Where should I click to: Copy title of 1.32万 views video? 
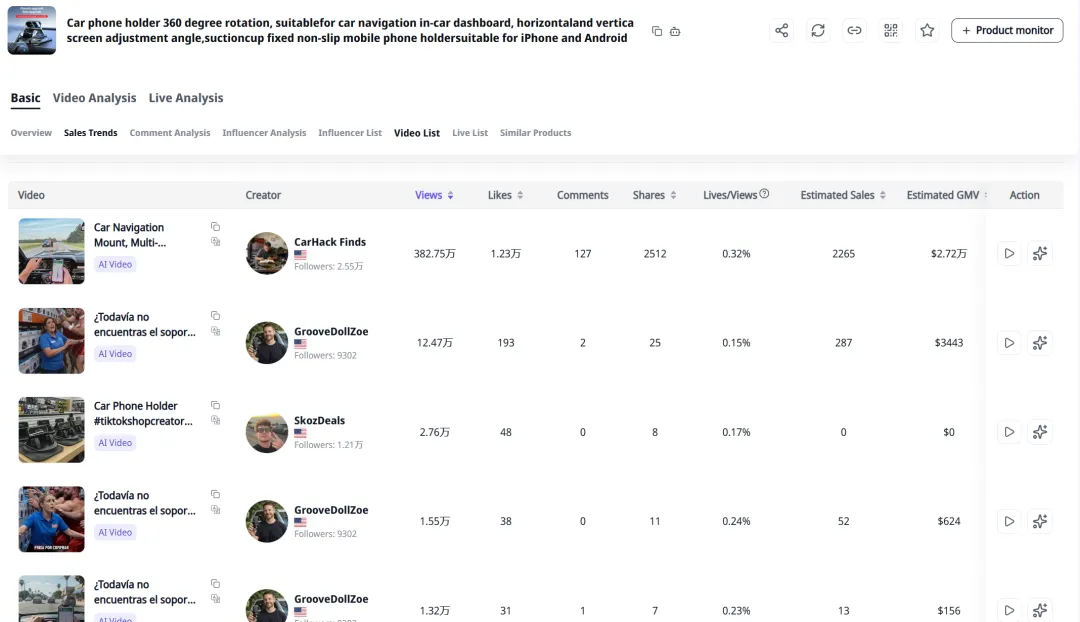coord(216,583)
